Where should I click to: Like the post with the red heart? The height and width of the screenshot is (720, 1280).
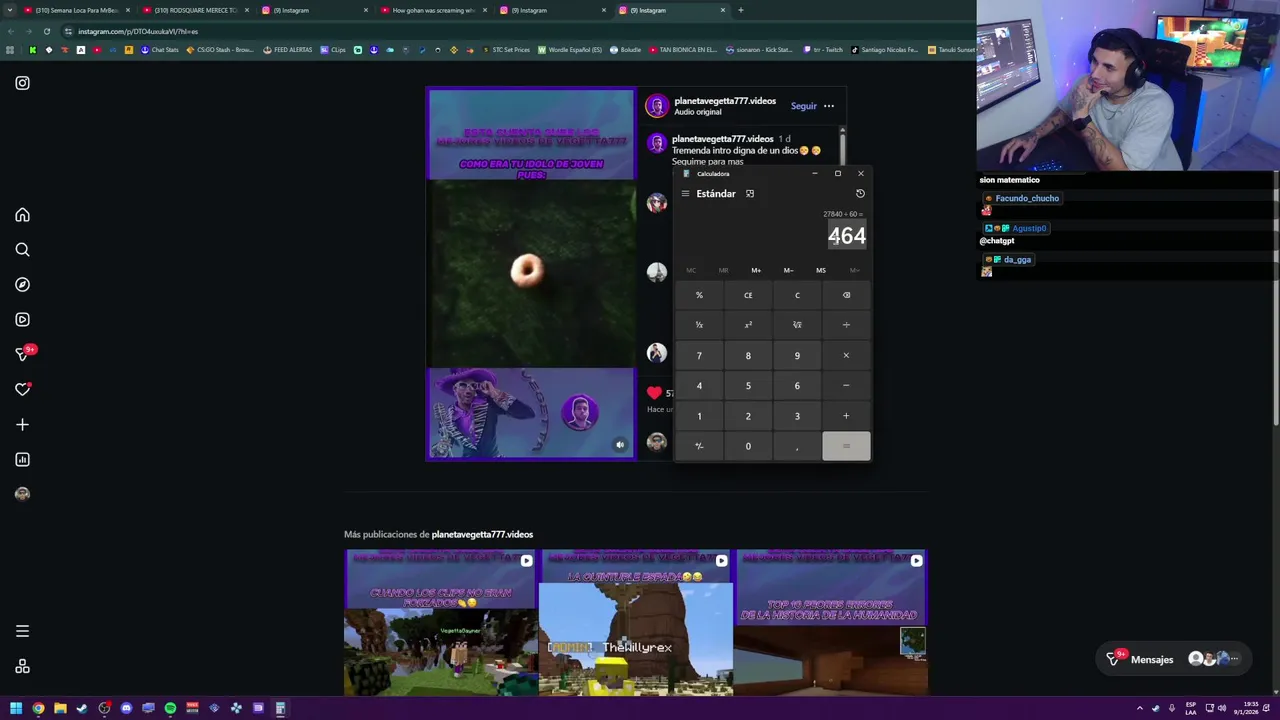(x=654, y=393)
